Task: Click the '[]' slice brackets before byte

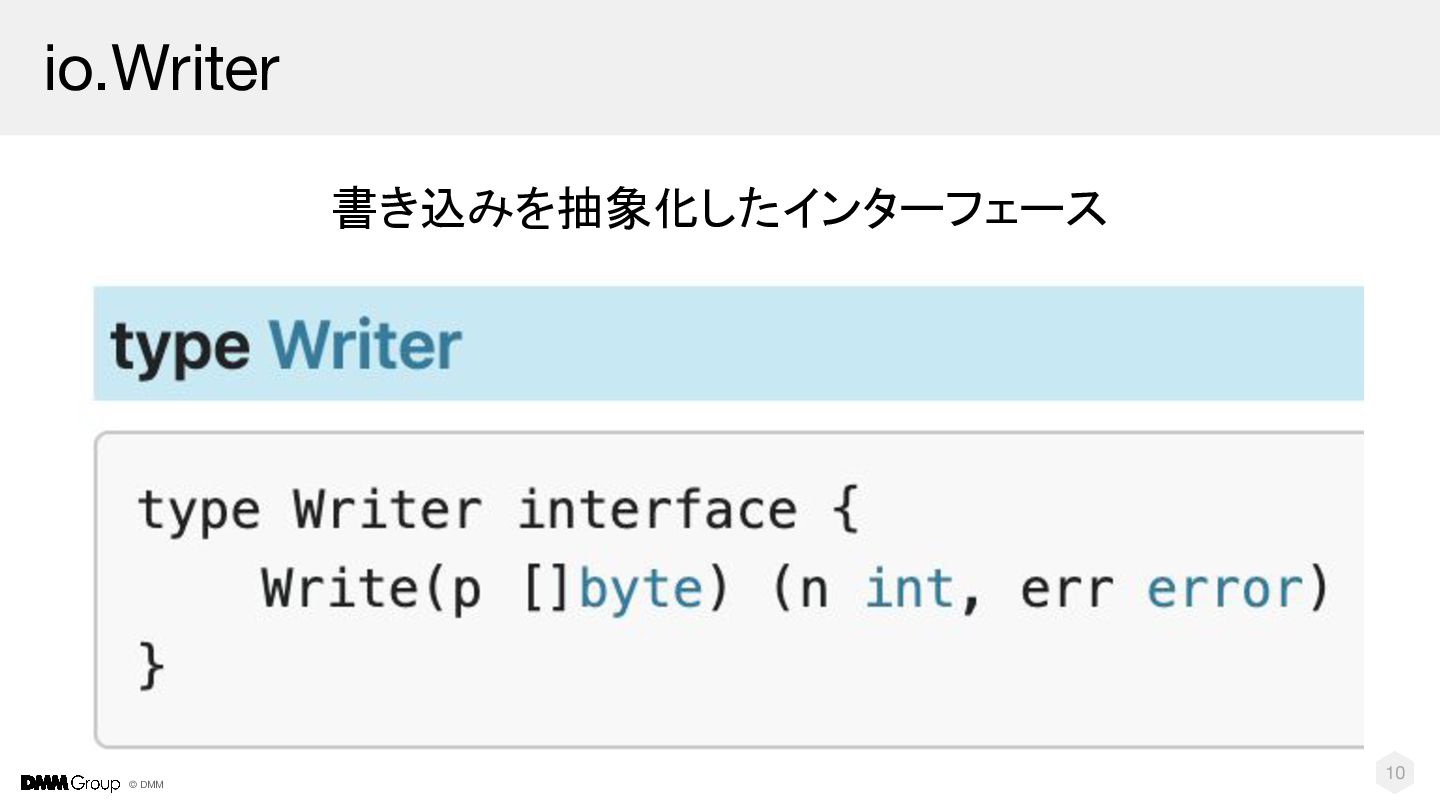Action: [547, 589]
